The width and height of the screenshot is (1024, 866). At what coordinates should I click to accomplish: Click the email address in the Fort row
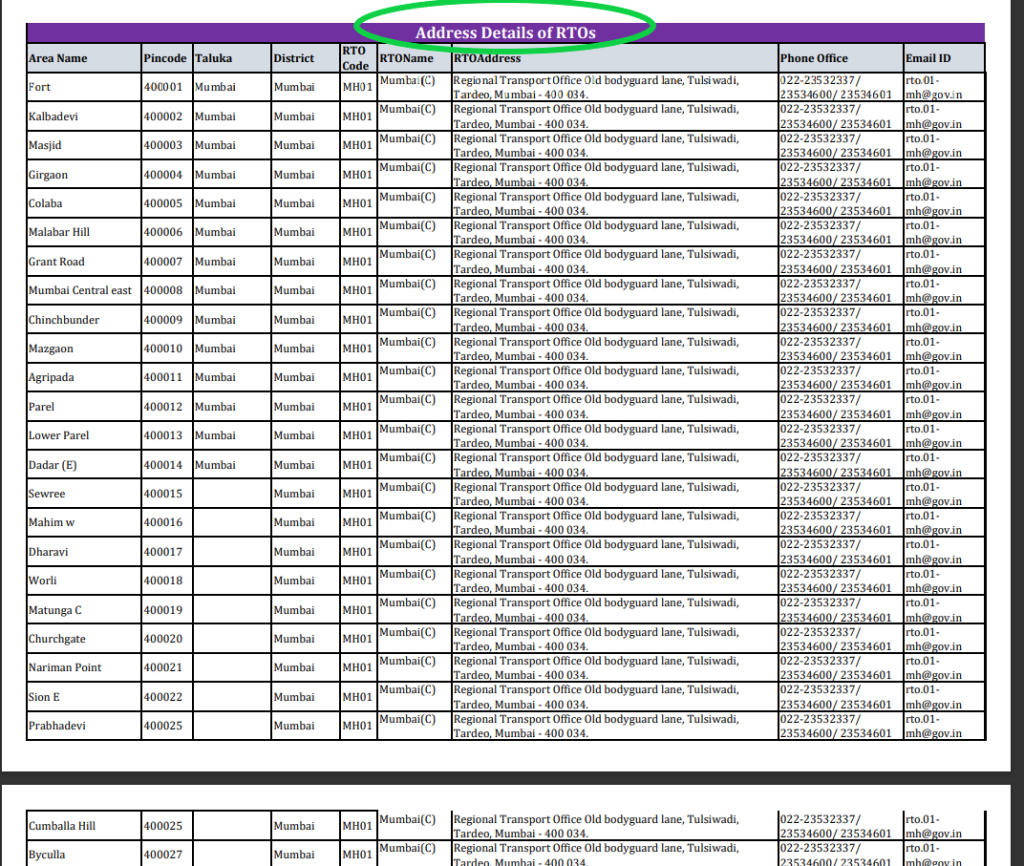(x=933, y=87)
